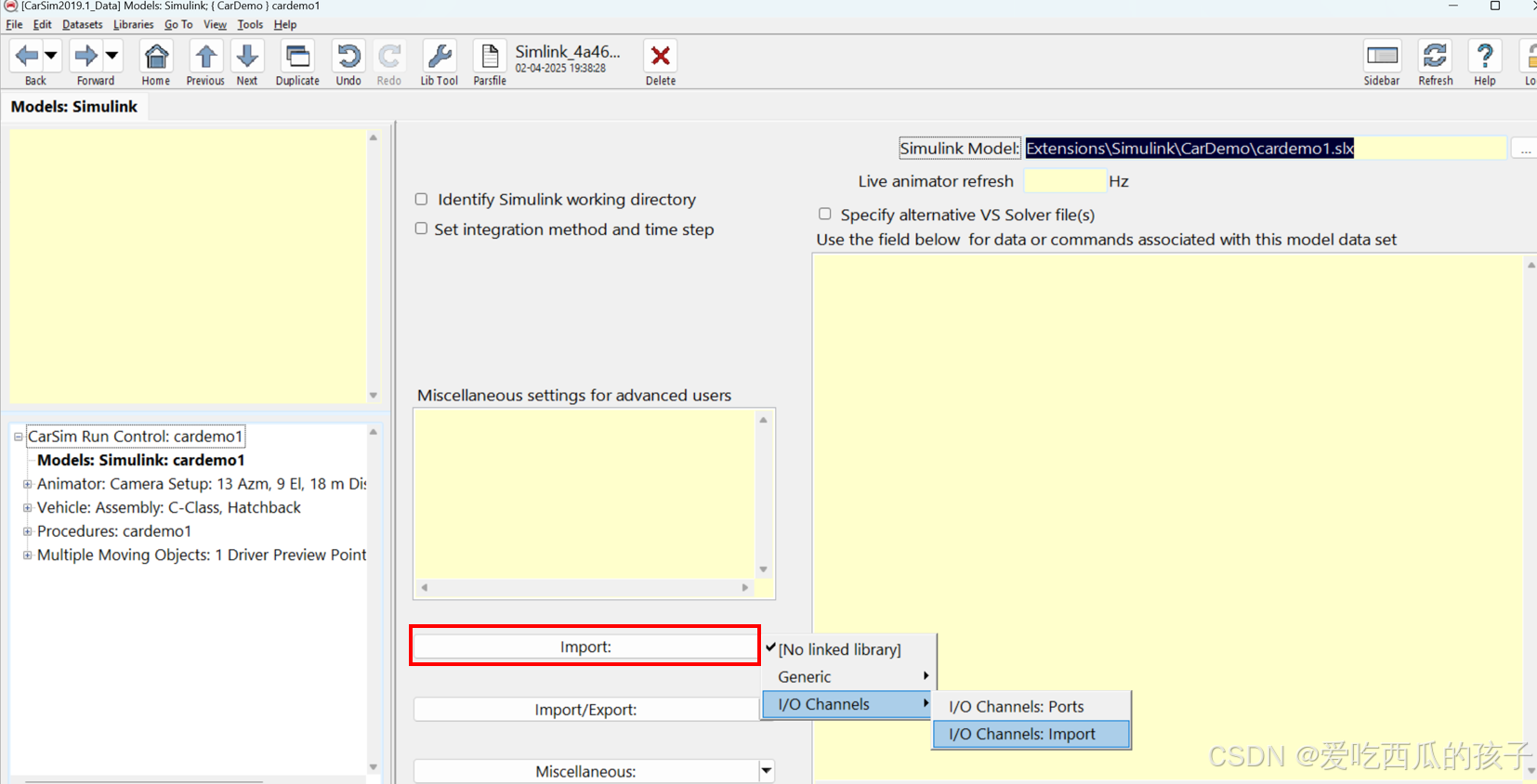Image resolution: width=1537 pixels, height=784 pixels.
Task: Select [No linked library] in the popup menu
Action: 840,649
